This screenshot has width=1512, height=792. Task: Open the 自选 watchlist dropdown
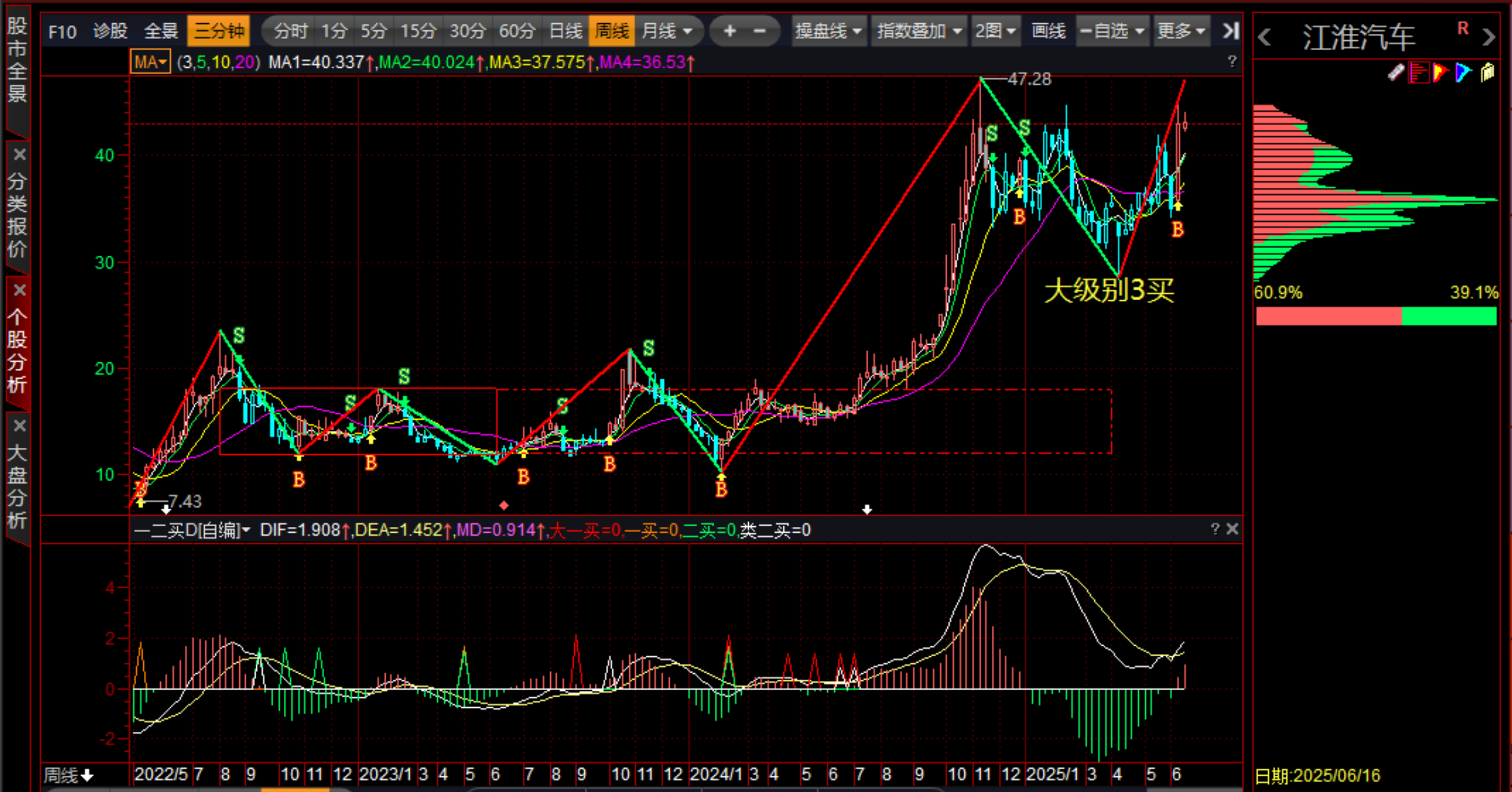(1112, 31)
